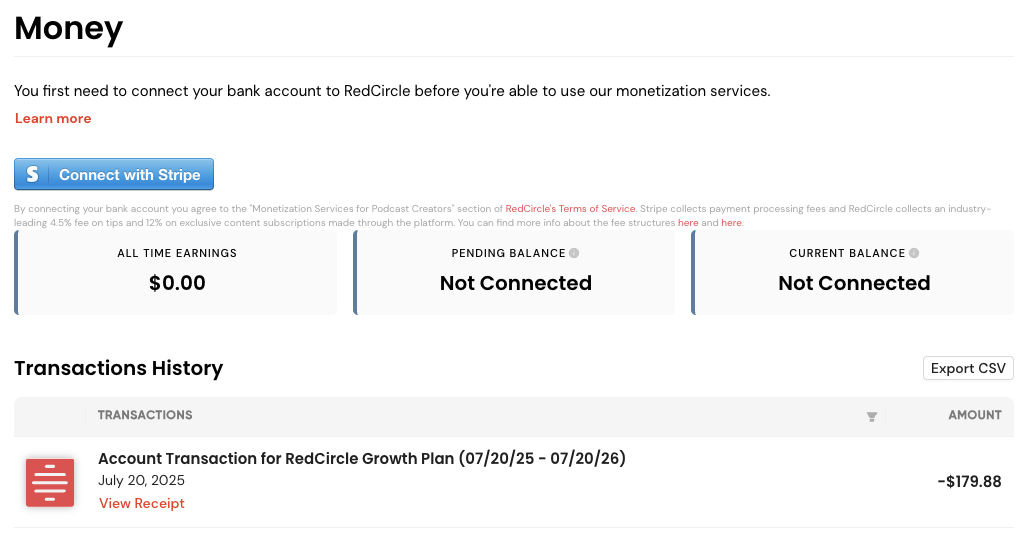Click the Transactions column header
1024x533 pixels.
pyautogui.click(x=145, y=415)
